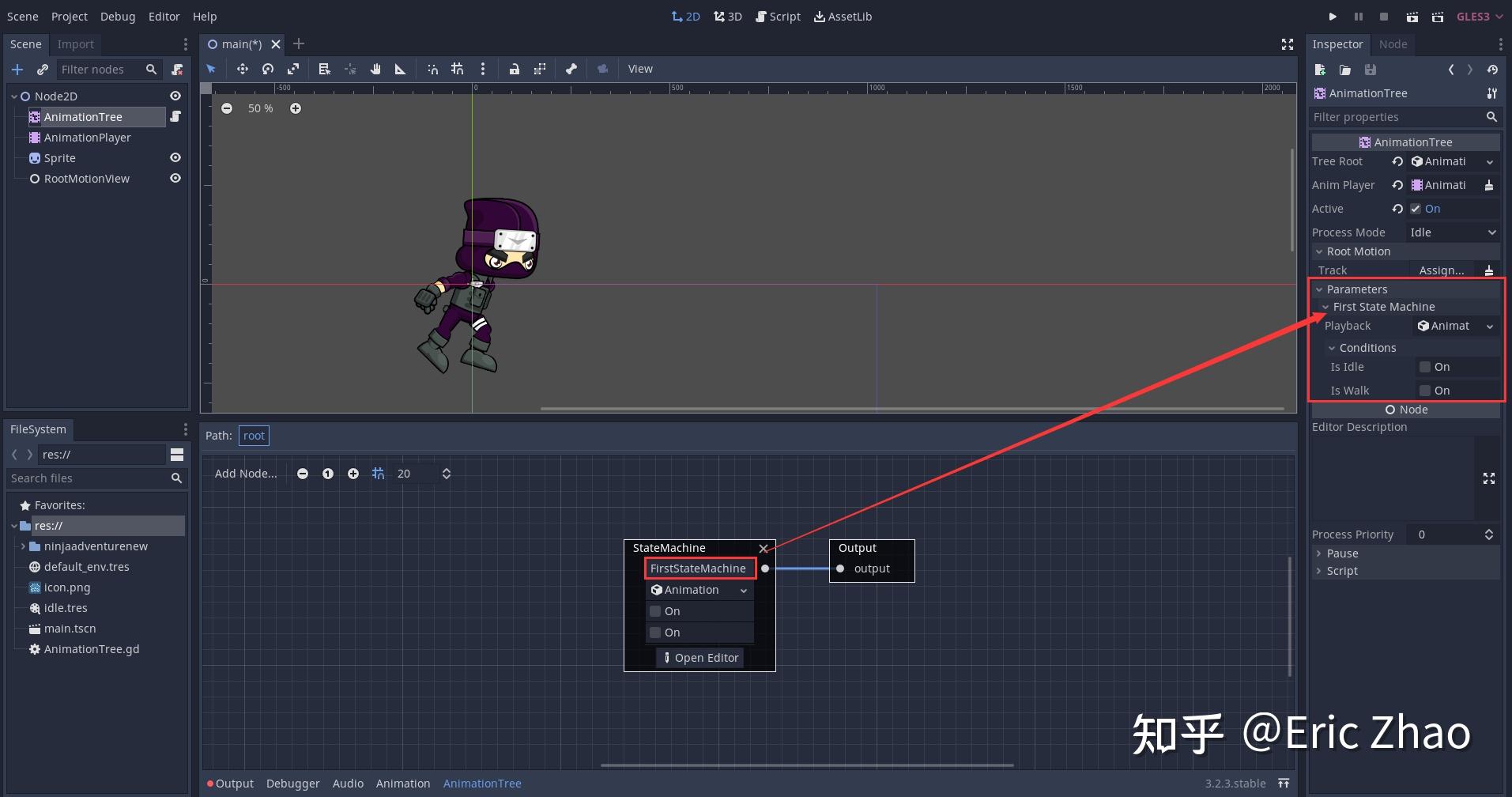Image resolution: width=1512 pixels, height=797 pixels.
Task: Uncheck the Active On checkbox
Action: (x=1416, y=209)
